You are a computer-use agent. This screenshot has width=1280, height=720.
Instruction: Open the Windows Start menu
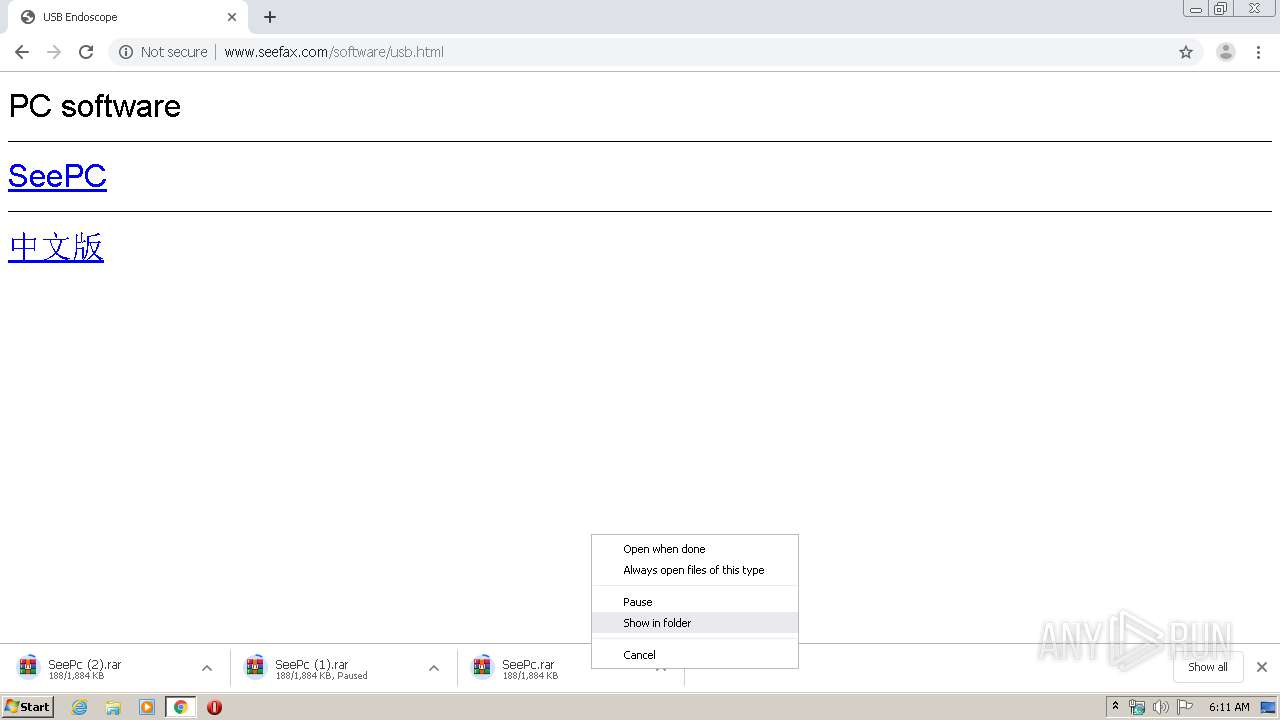pos(27,707)
